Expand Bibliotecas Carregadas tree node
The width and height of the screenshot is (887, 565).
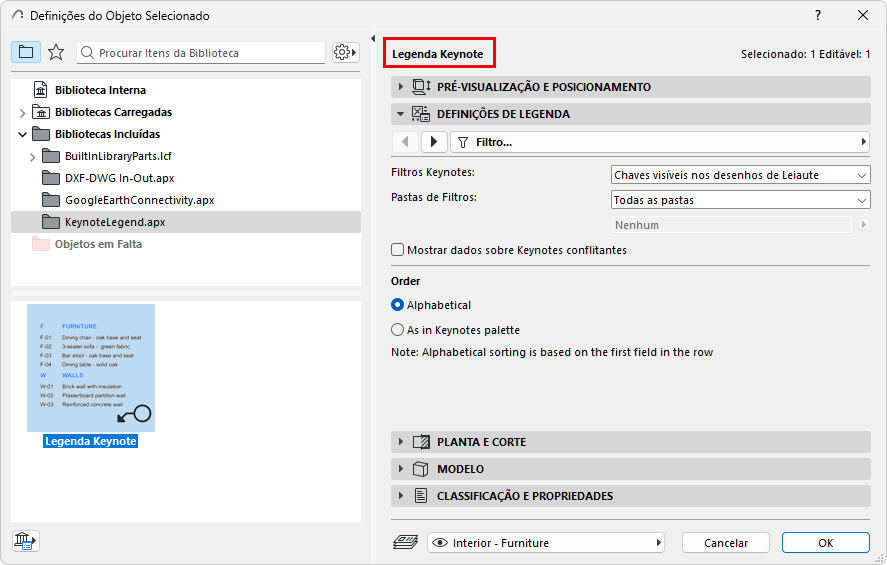22,112
